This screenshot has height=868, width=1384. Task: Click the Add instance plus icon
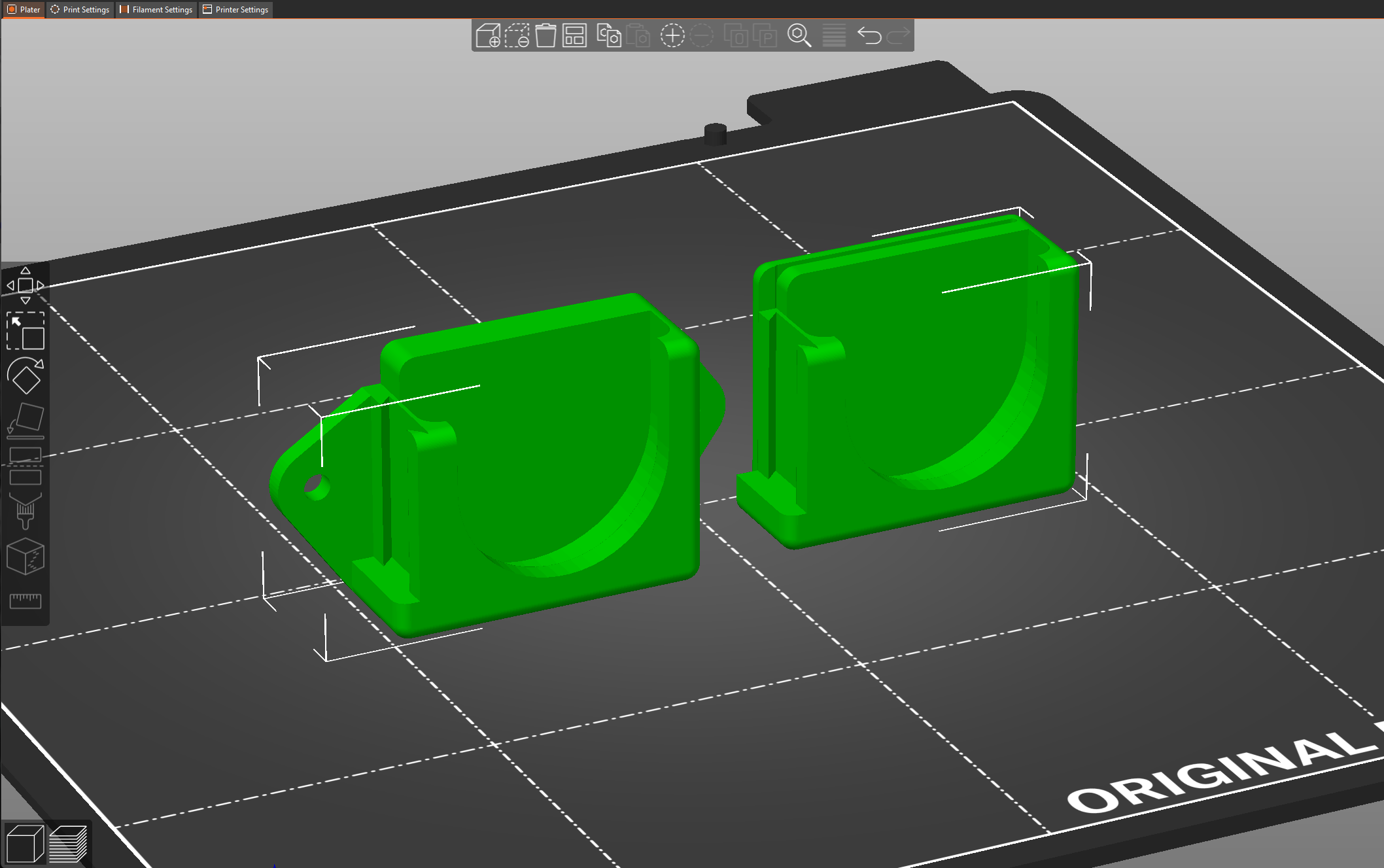(672, 35)
